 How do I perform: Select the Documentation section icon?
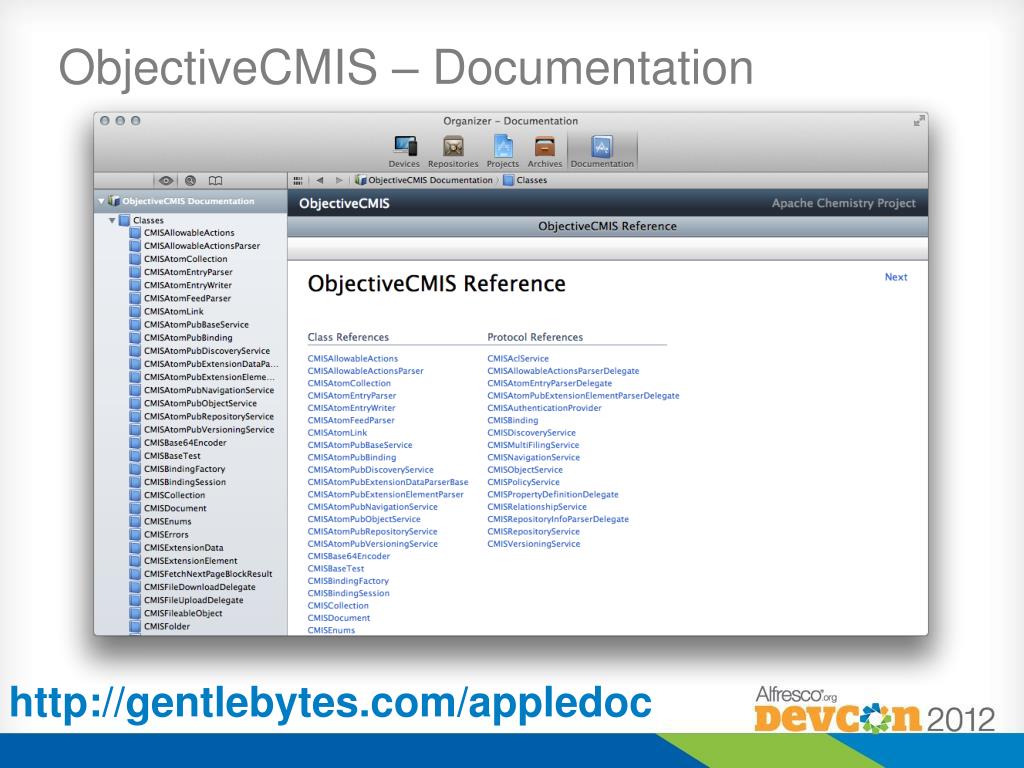602,152
